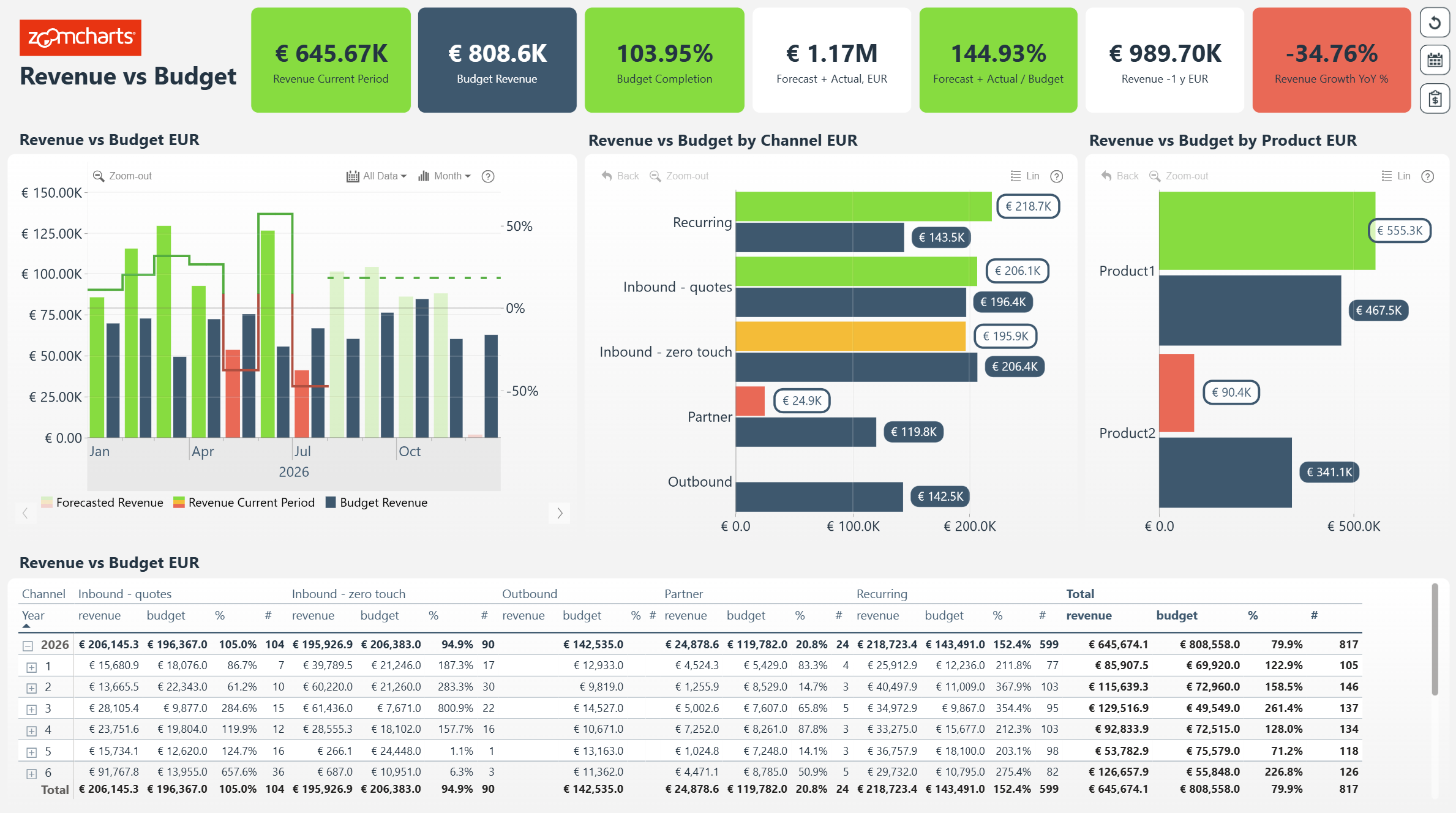Open the calendar date filter icon
Screen dimensions: 1456x813
pyautogui.click(x=1435, y=60)
